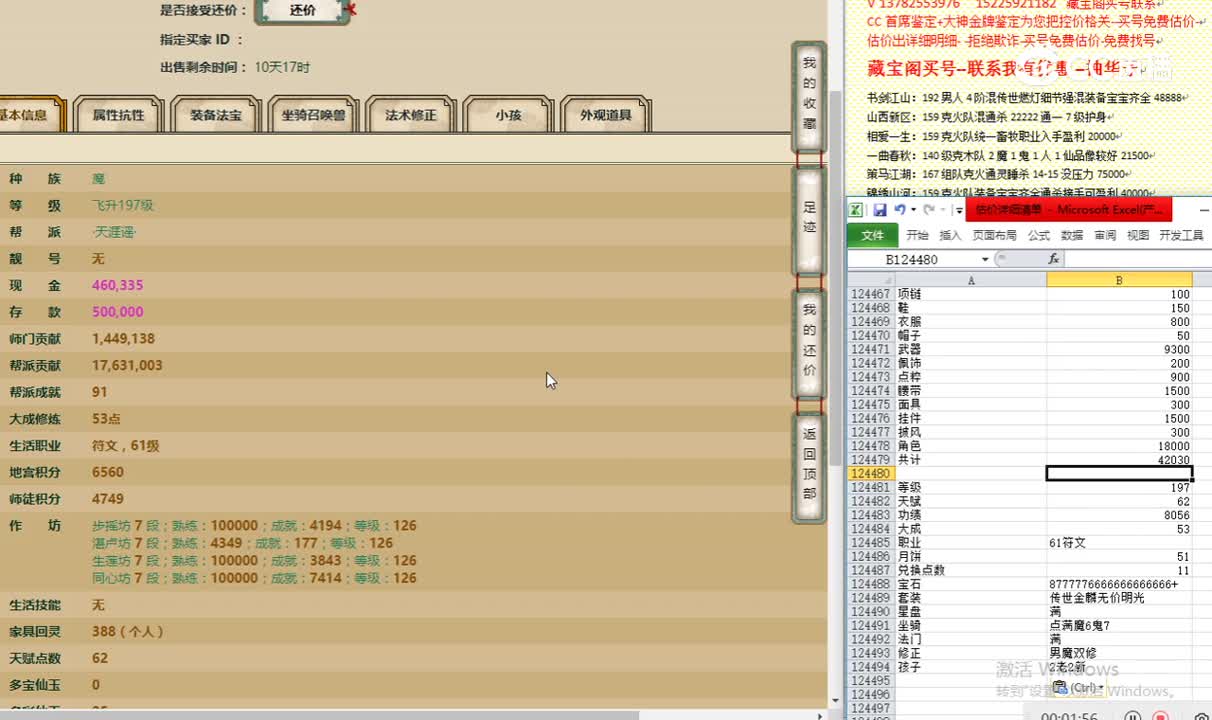Open the 开发工具 ribbon tab
Screen dimensions: 1212x720
pos(1181,235)
